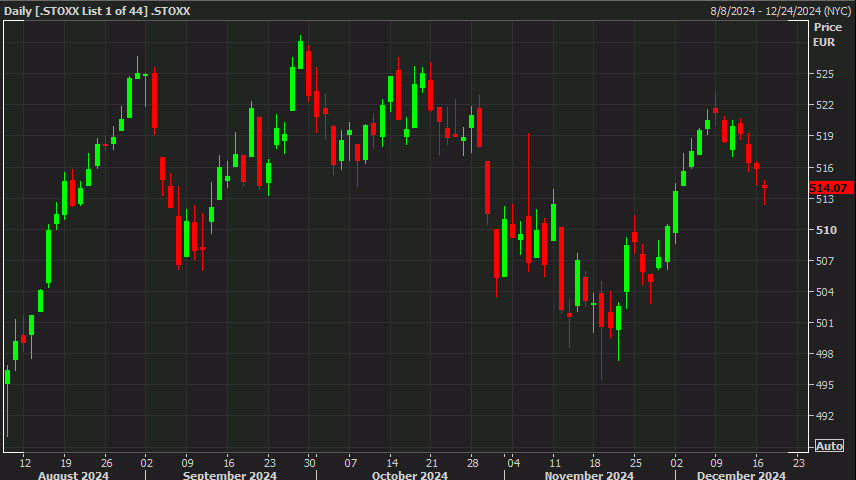Click the 'Price EUR' axis header

827,34
